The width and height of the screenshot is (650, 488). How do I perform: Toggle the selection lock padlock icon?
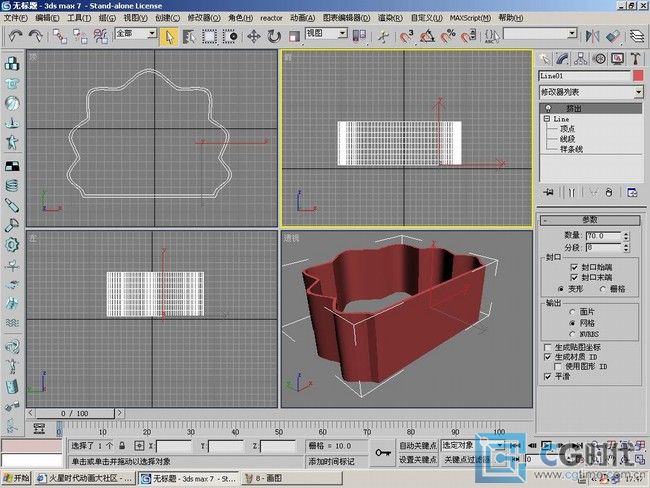tap(122, 446)
